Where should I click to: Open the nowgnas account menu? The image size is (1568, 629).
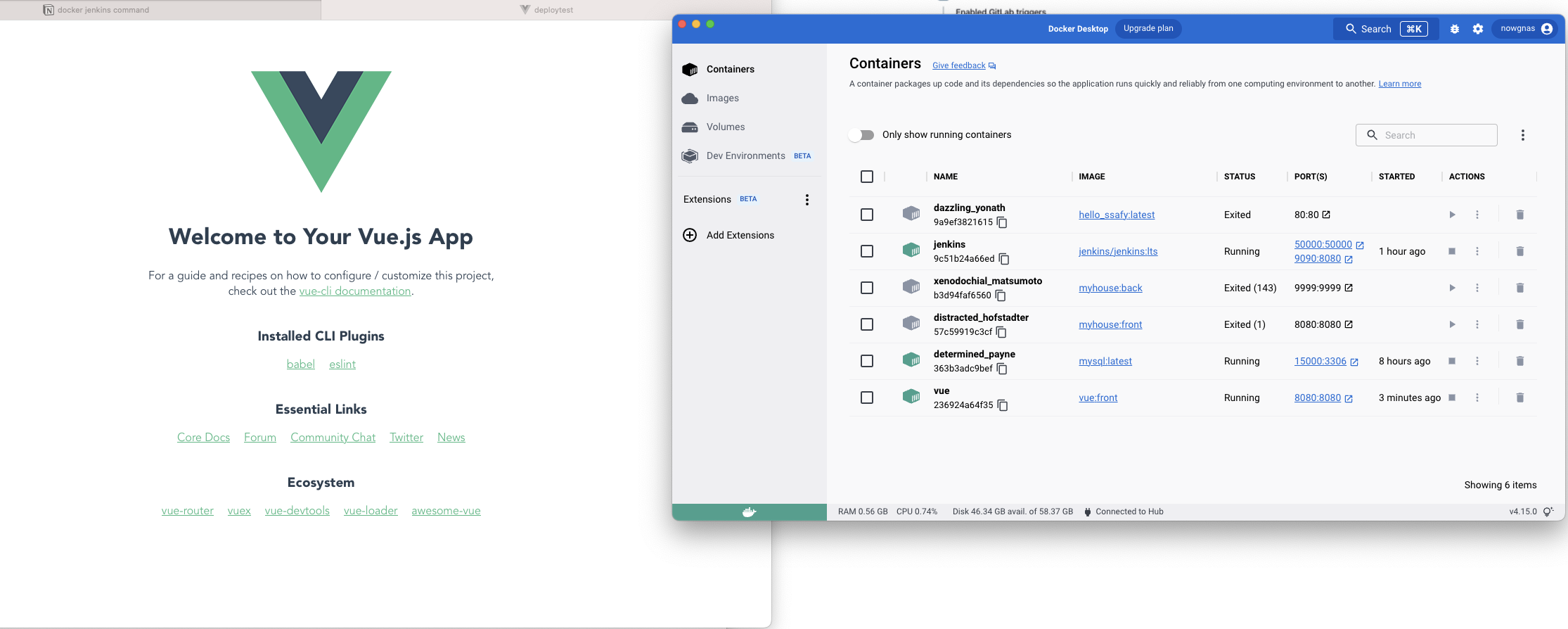click(1526, 29)
